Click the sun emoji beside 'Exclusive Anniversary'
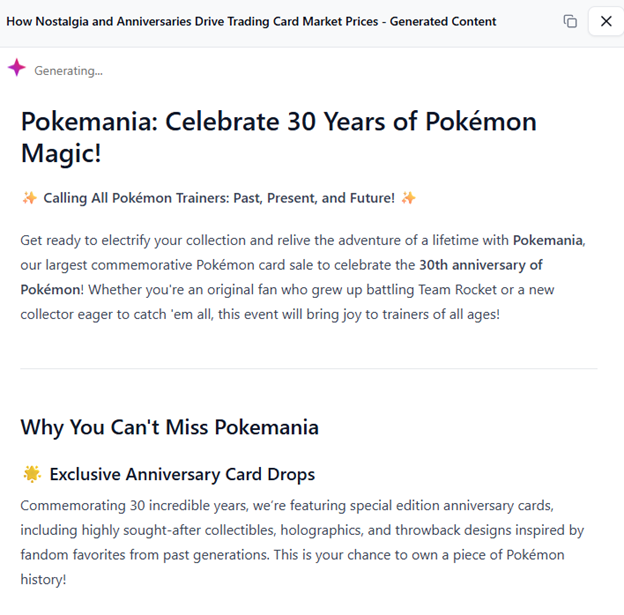The height and width of the screenshot is (615, 624). point(31,474)
